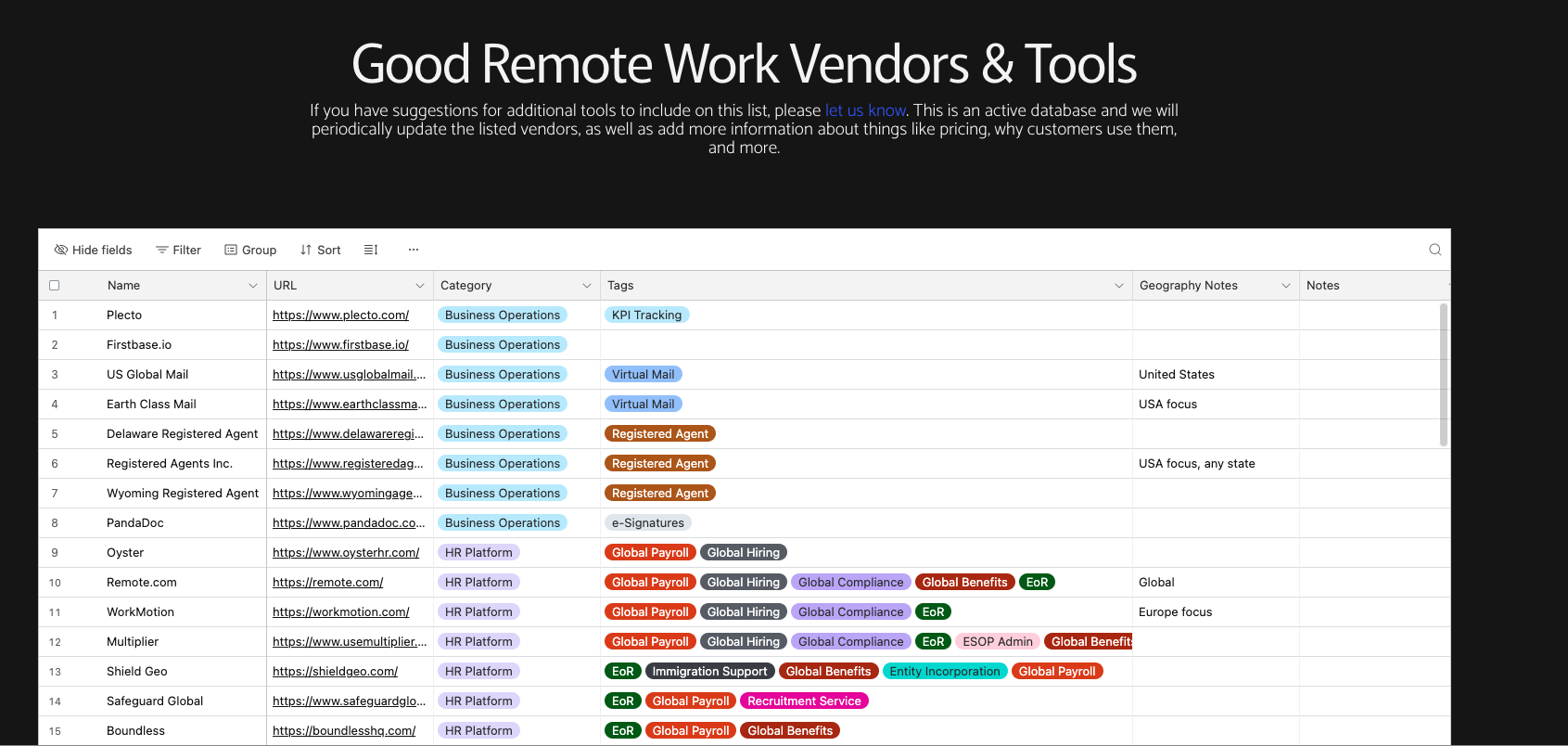Open the Group menu
The width and height of the screenshot is (1568, 746).
[x=250, y=250]
